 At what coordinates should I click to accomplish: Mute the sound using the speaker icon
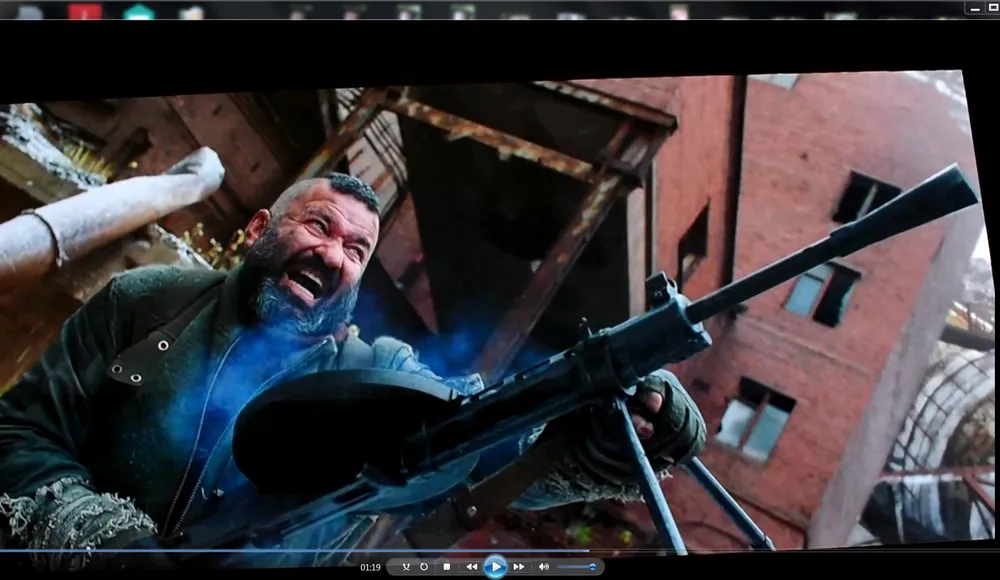[x=543, y=567]
